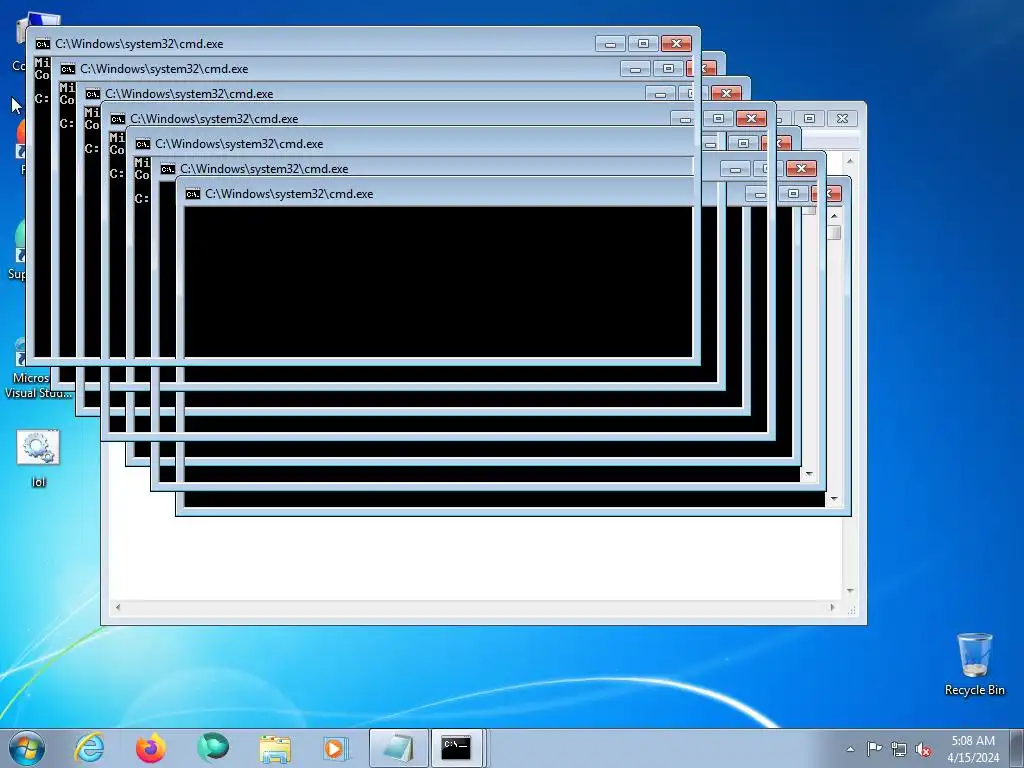Open the network status tray icon
This screenshot has width=1024, height=768.
coord(899,749)
